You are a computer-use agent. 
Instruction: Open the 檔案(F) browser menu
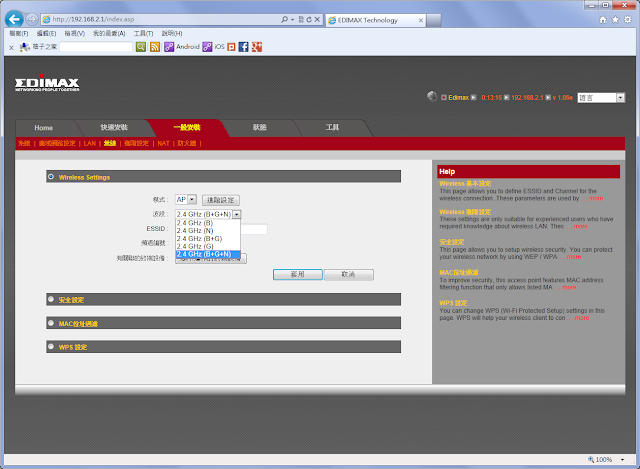[x=19, y=33]
